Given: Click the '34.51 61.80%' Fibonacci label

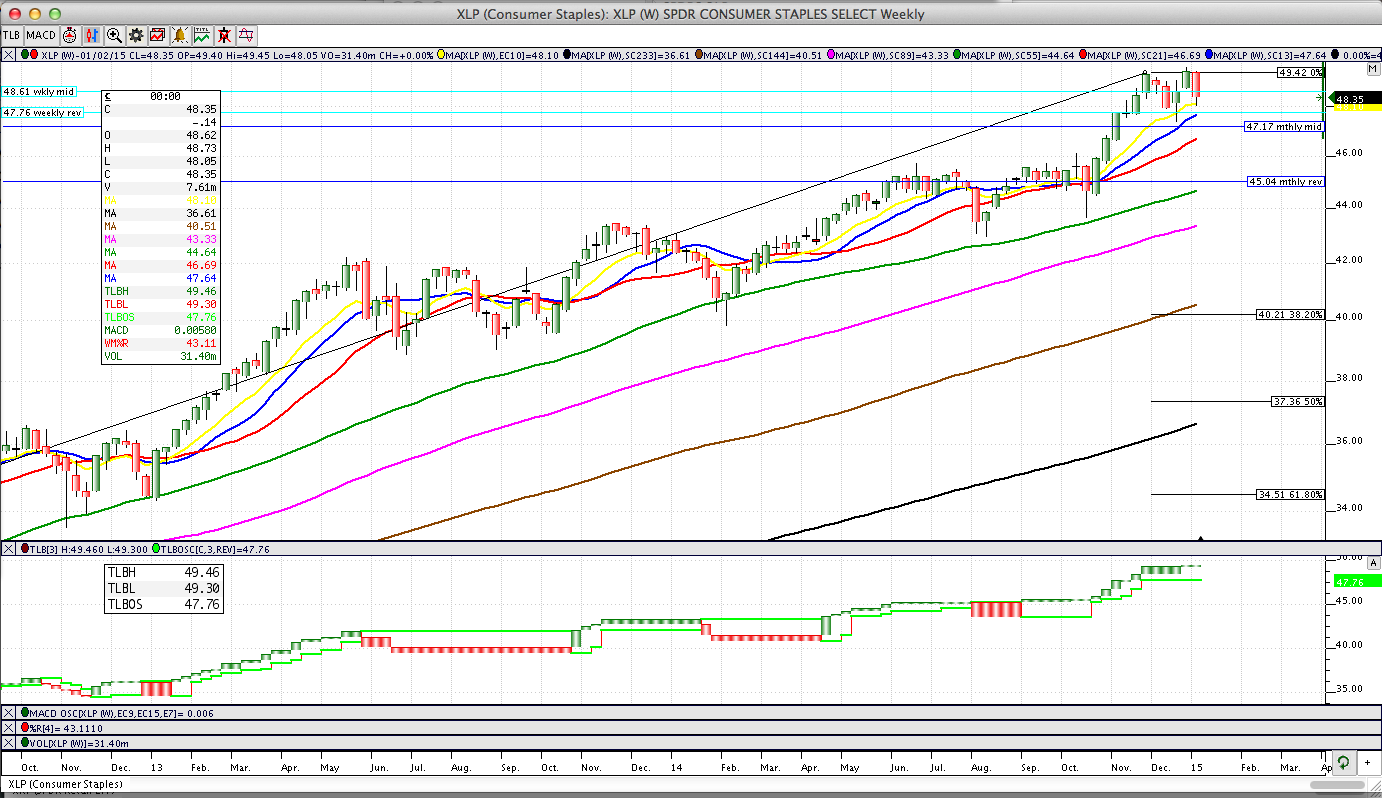Looking at the screenshot, I should [x=1291, y=494].
